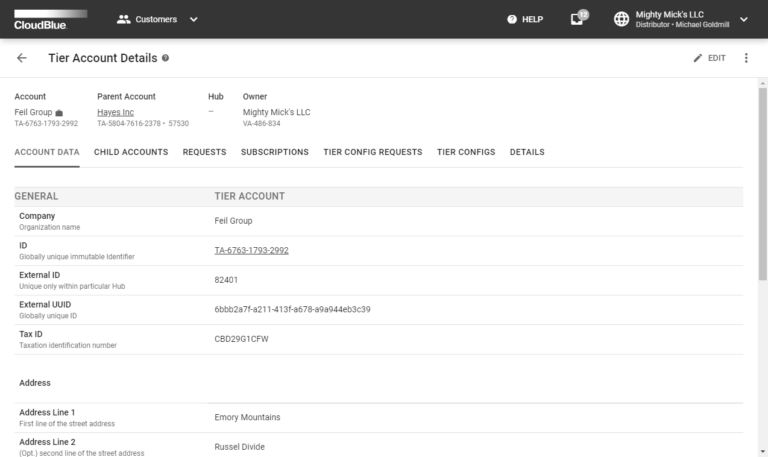The width and height of the screenshot is (768, 457).
Task: Open the REQUESTS tab
Action: [x=204, y=152]
